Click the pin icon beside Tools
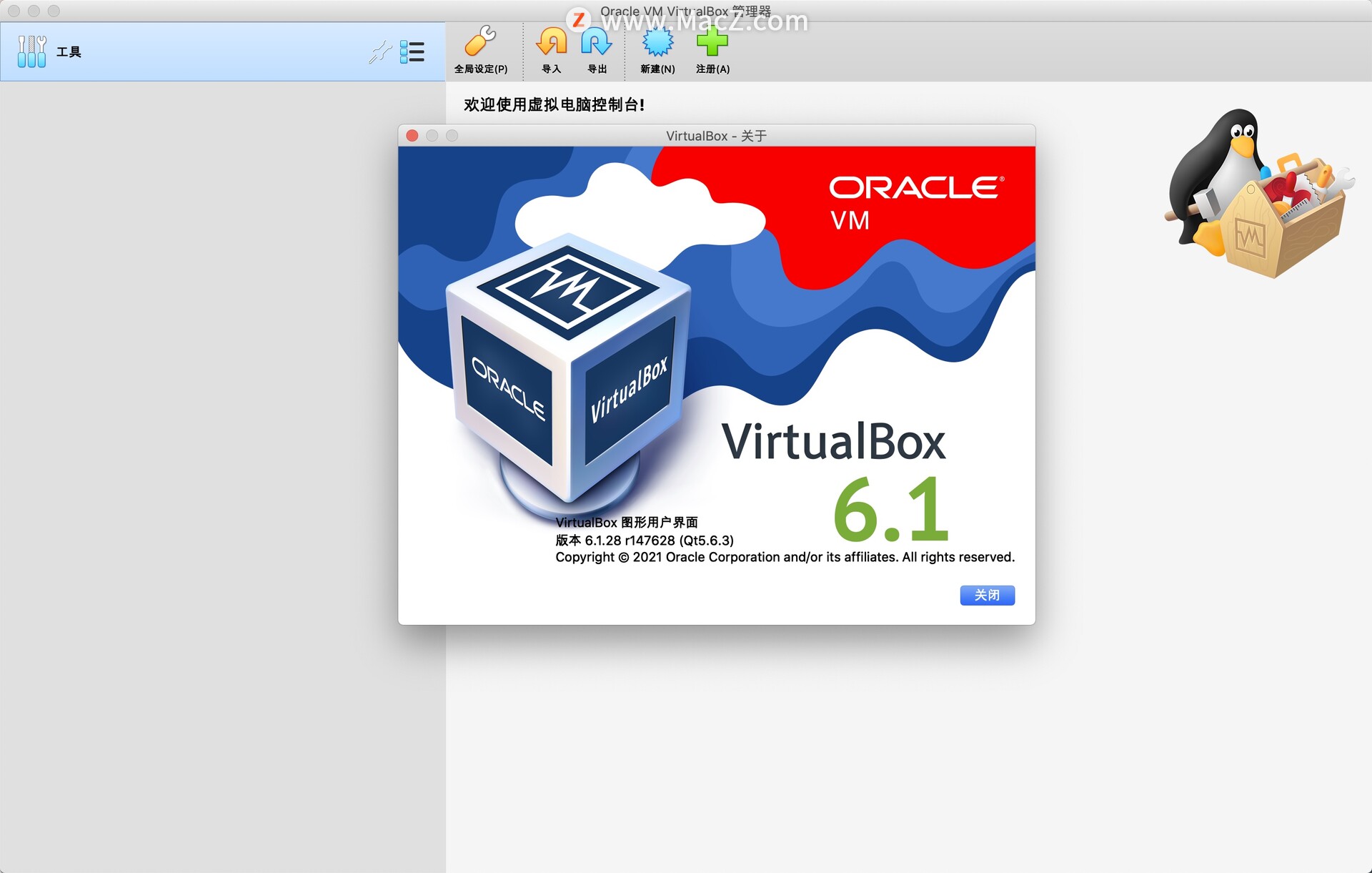 point(380,52)
